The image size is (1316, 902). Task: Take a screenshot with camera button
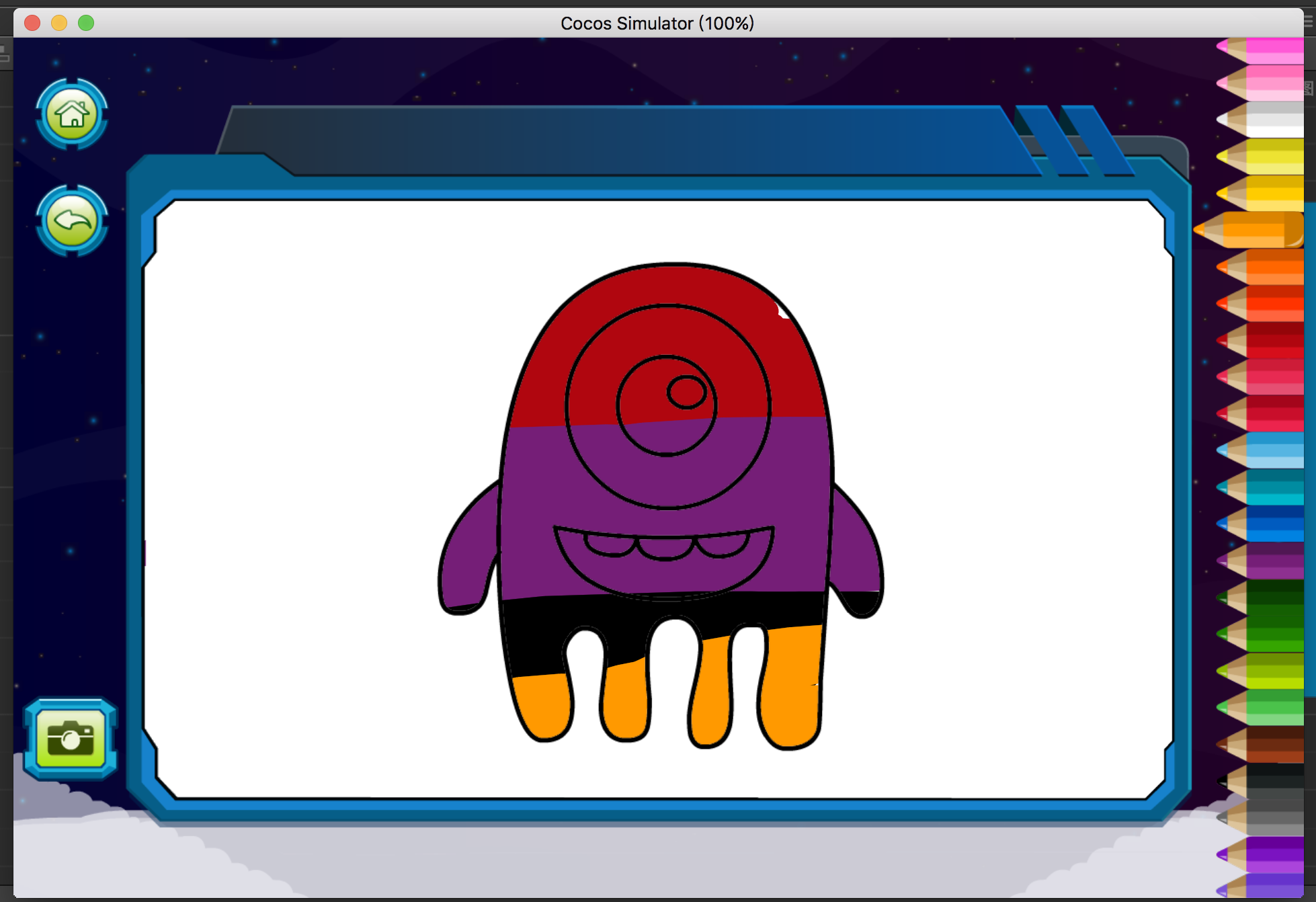(71, 739)
